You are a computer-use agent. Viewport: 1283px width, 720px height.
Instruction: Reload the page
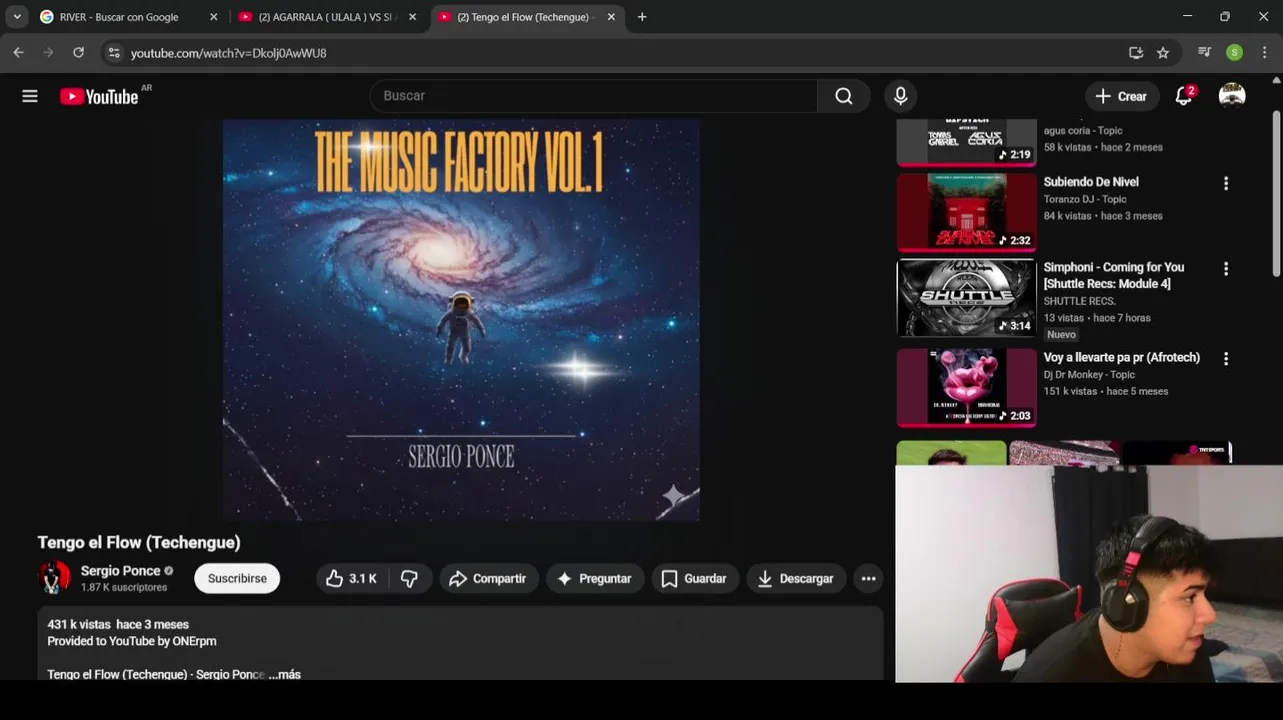[78, 53]
